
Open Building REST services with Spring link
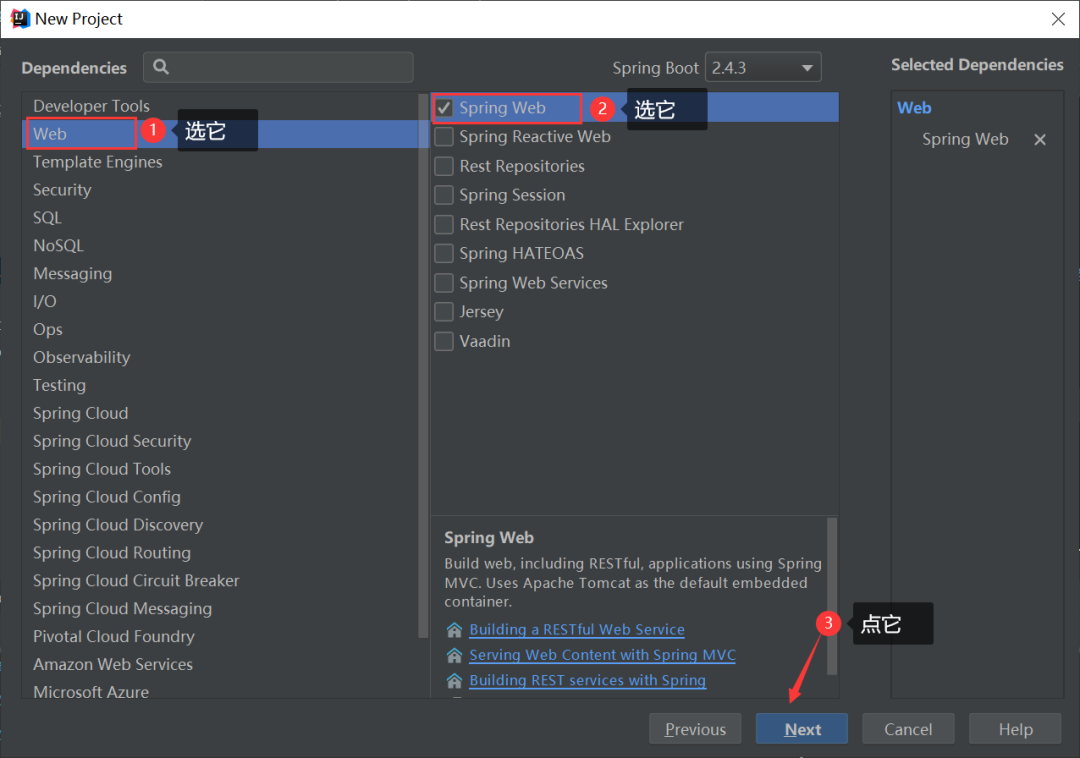(588, 681)
